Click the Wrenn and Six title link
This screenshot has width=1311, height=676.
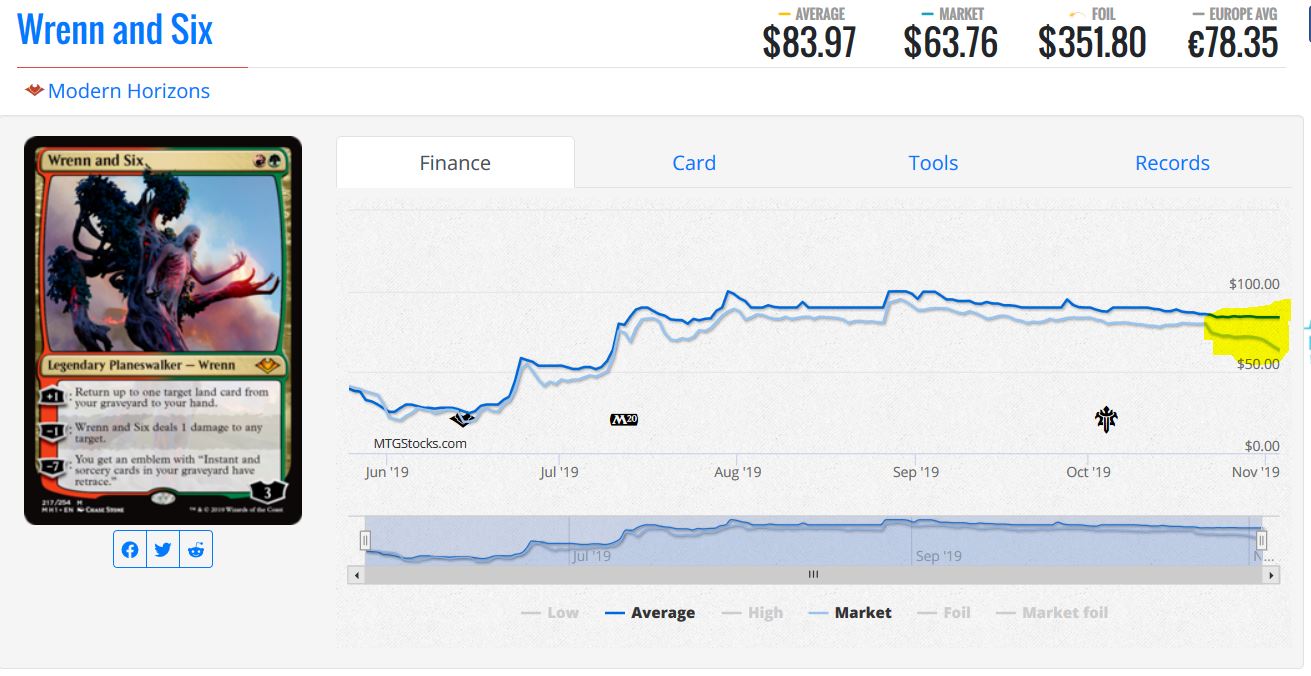[115, 30]
